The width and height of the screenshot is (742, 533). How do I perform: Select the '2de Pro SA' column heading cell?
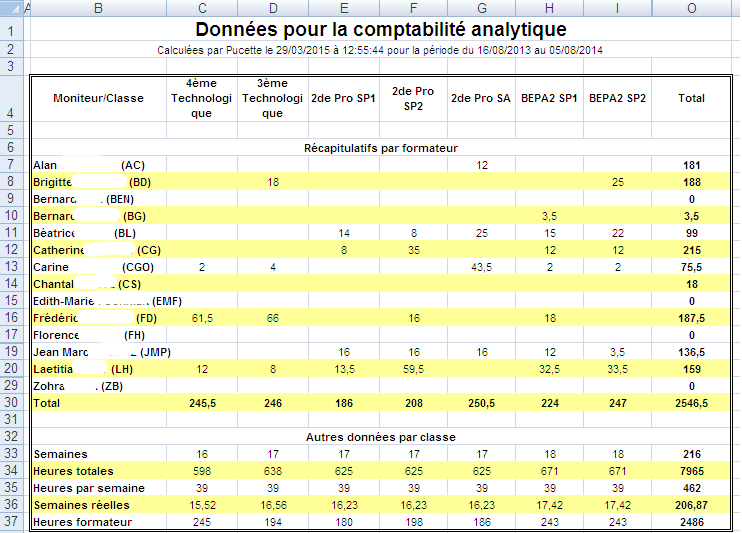(x=482, y=98)
